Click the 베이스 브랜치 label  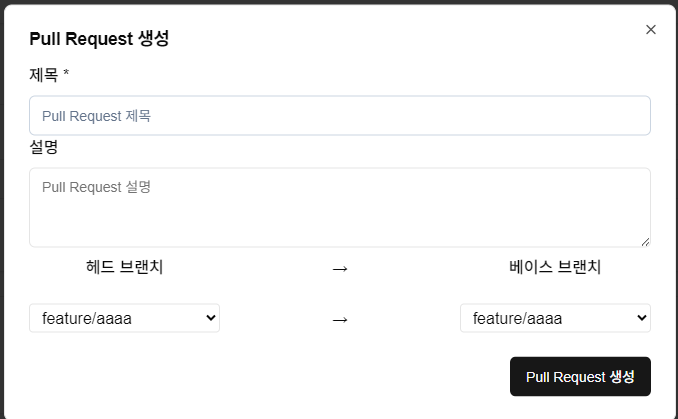tap(555, 267)
